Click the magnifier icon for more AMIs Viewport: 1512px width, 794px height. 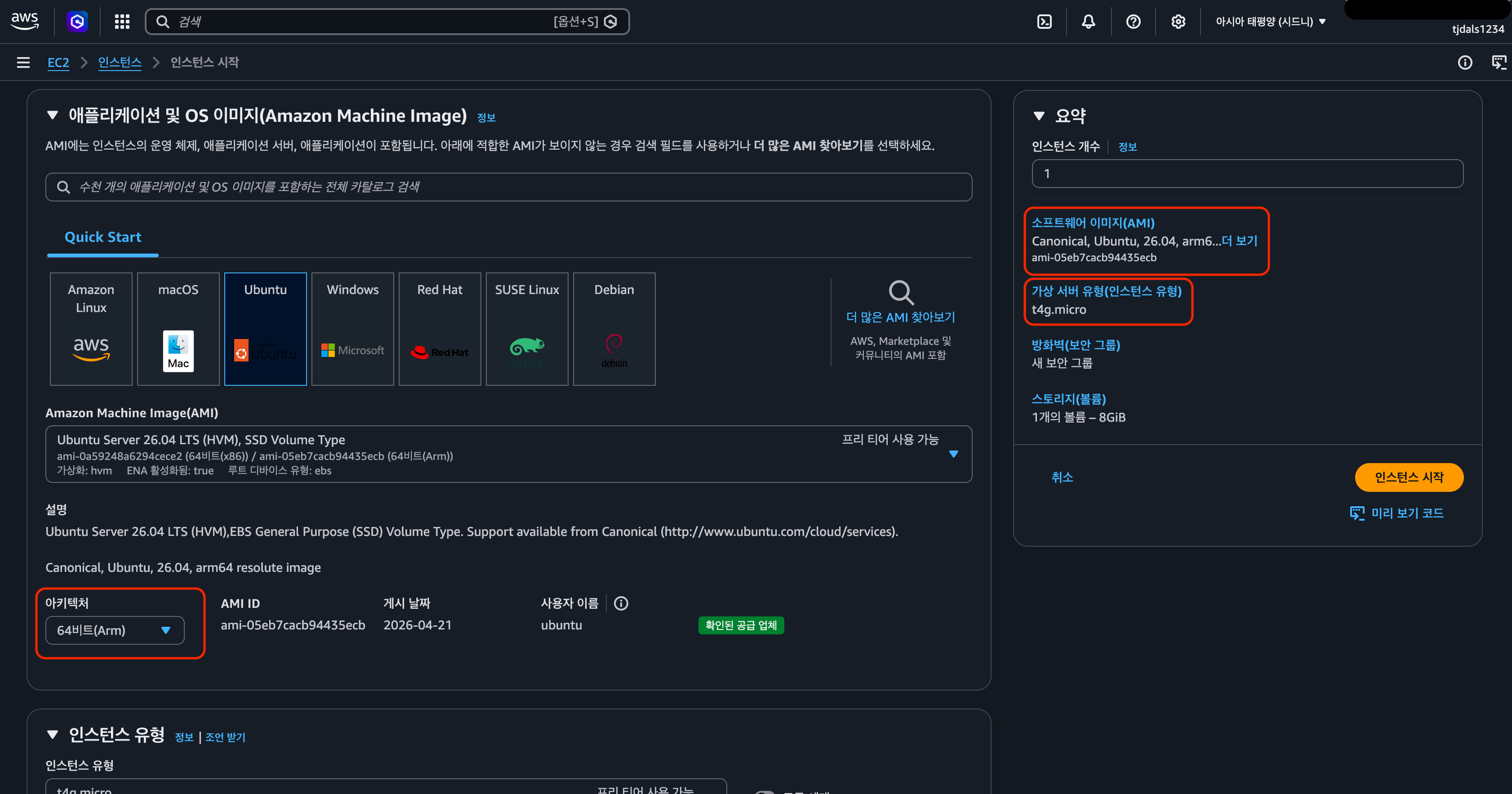click(x=901, y=292)
